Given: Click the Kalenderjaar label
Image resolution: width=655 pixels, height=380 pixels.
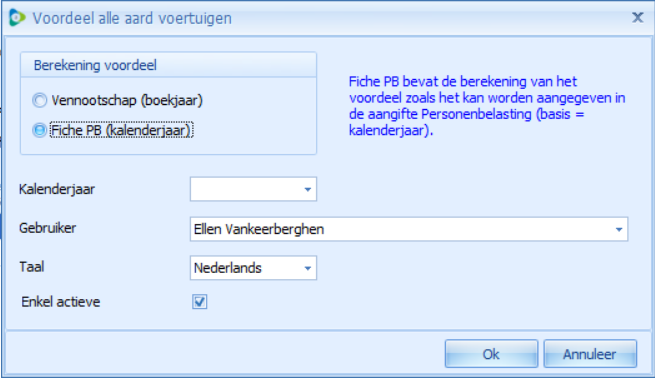Looking at the screenshot, I should click(57, 189).
